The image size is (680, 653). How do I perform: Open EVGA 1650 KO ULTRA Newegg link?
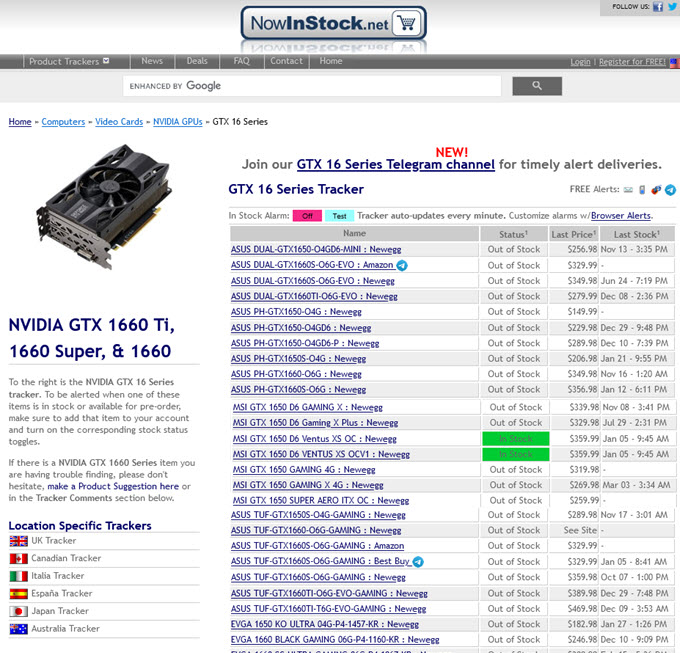[324, 625]
